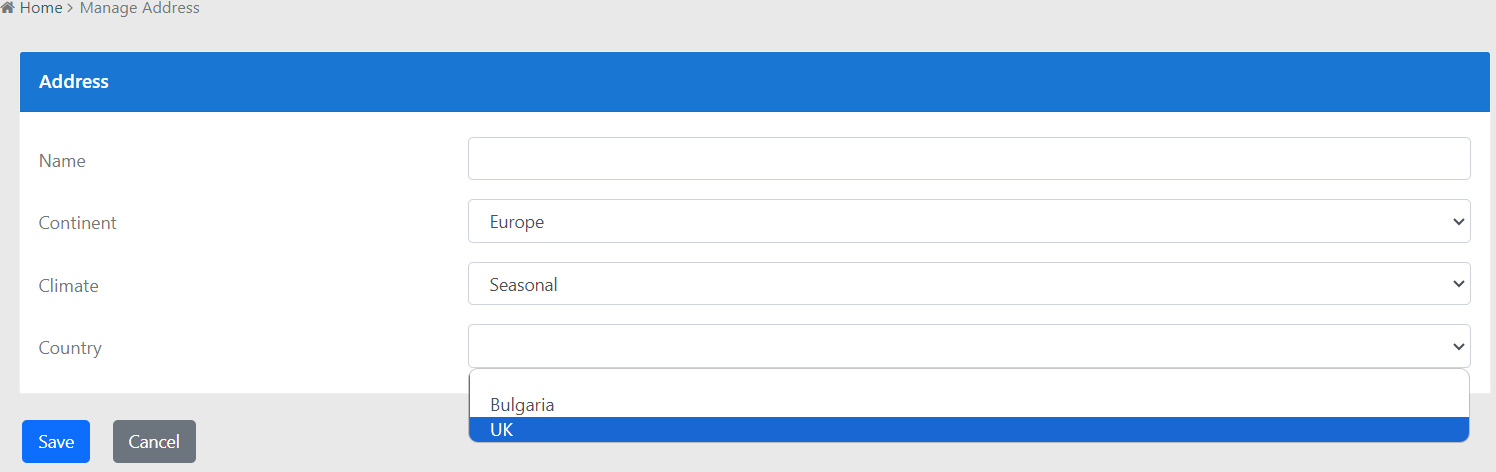Click the Continent field label
The height and width of the screenshot is (472, 1496).
tap(78, 223)
